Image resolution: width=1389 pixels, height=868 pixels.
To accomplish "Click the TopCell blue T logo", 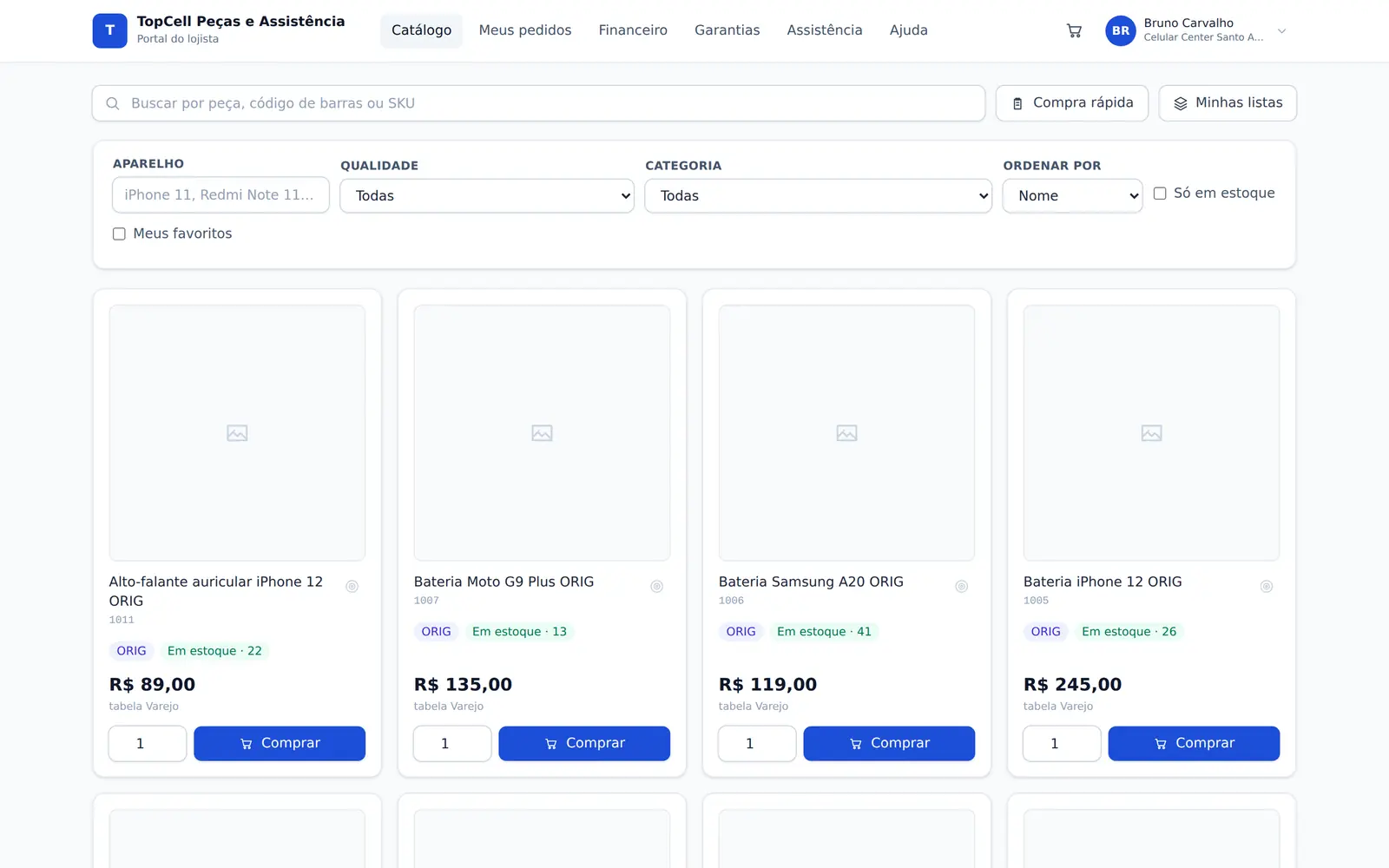I will (110, 30).
